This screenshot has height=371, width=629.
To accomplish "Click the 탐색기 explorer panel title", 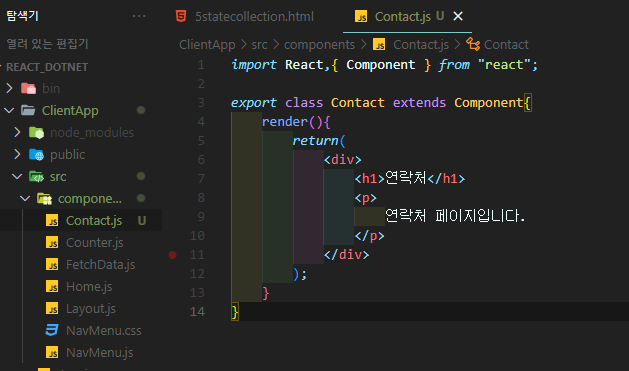I will pos(22,16).
